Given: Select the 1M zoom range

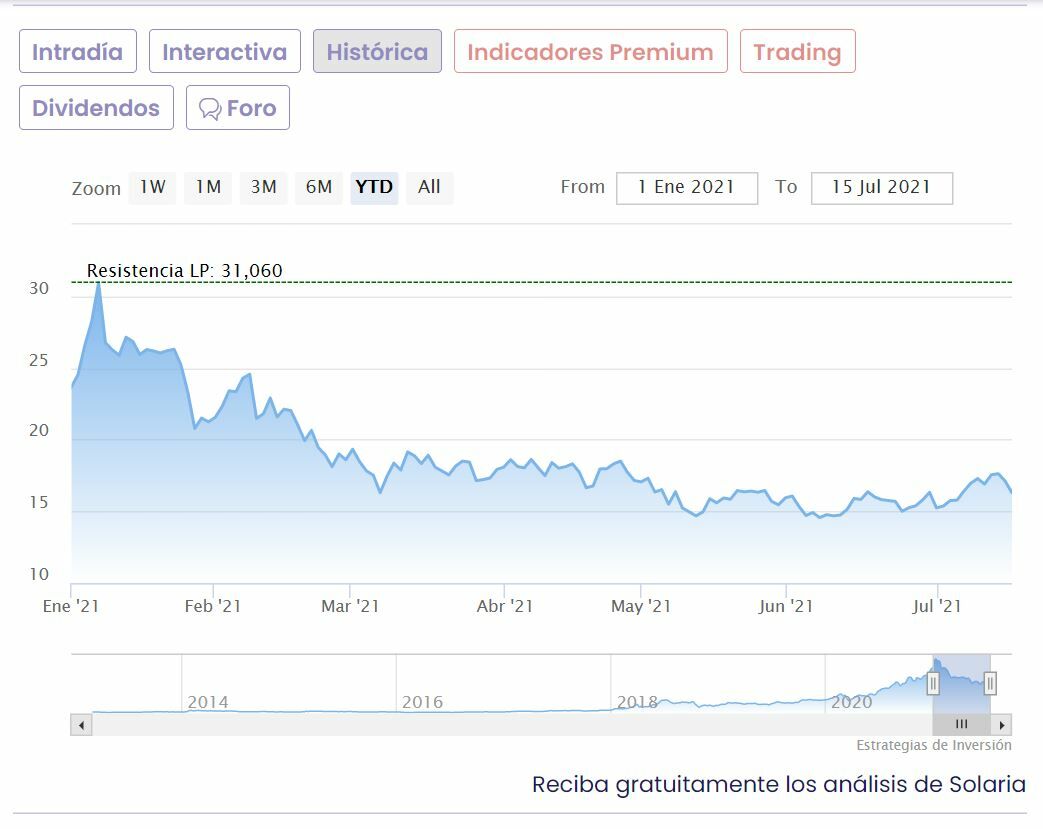Looking at the screenshot, I should (x=208, y=187).
